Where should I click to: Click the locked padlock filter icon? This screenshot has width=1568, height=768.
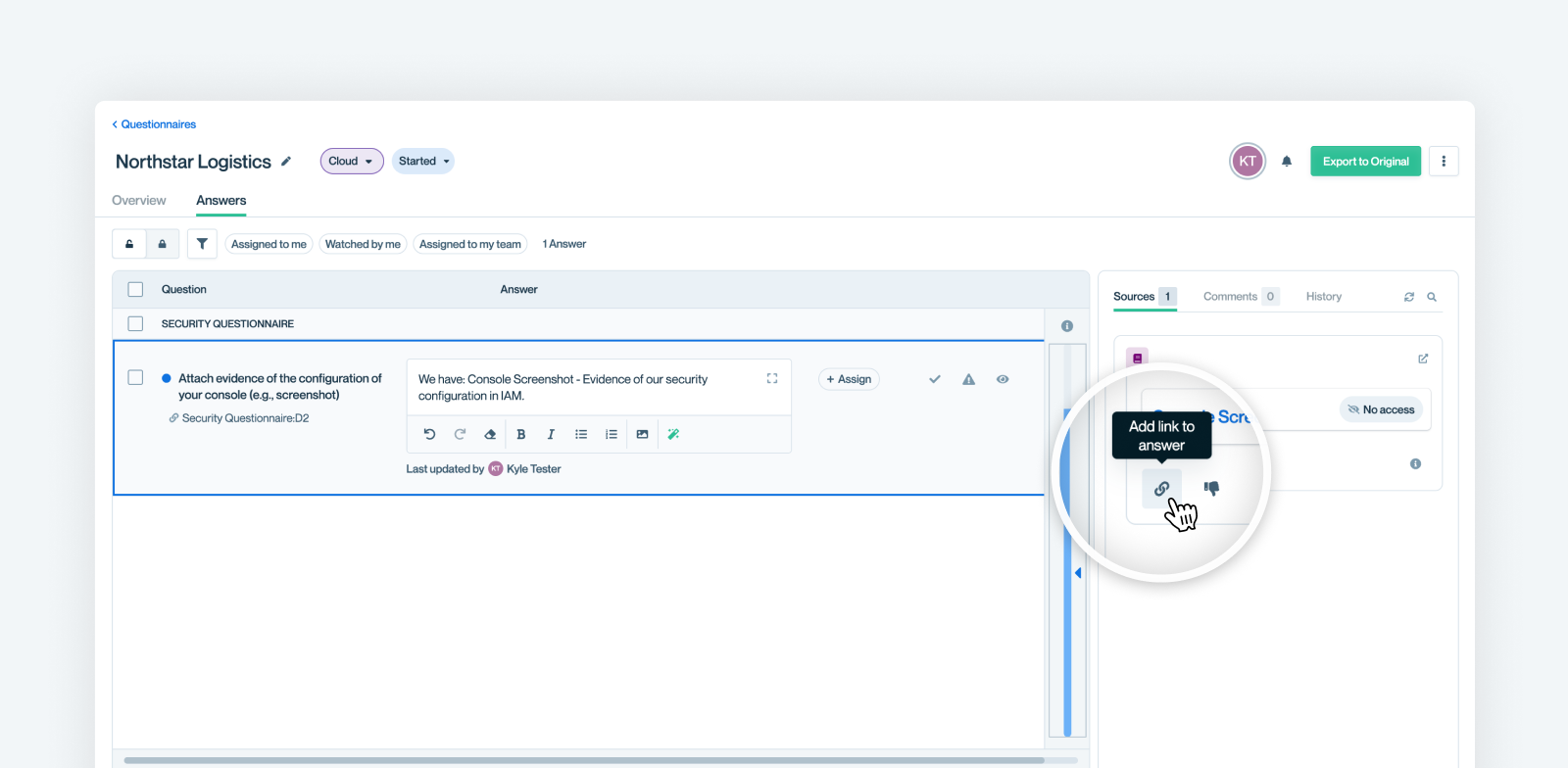163,244
